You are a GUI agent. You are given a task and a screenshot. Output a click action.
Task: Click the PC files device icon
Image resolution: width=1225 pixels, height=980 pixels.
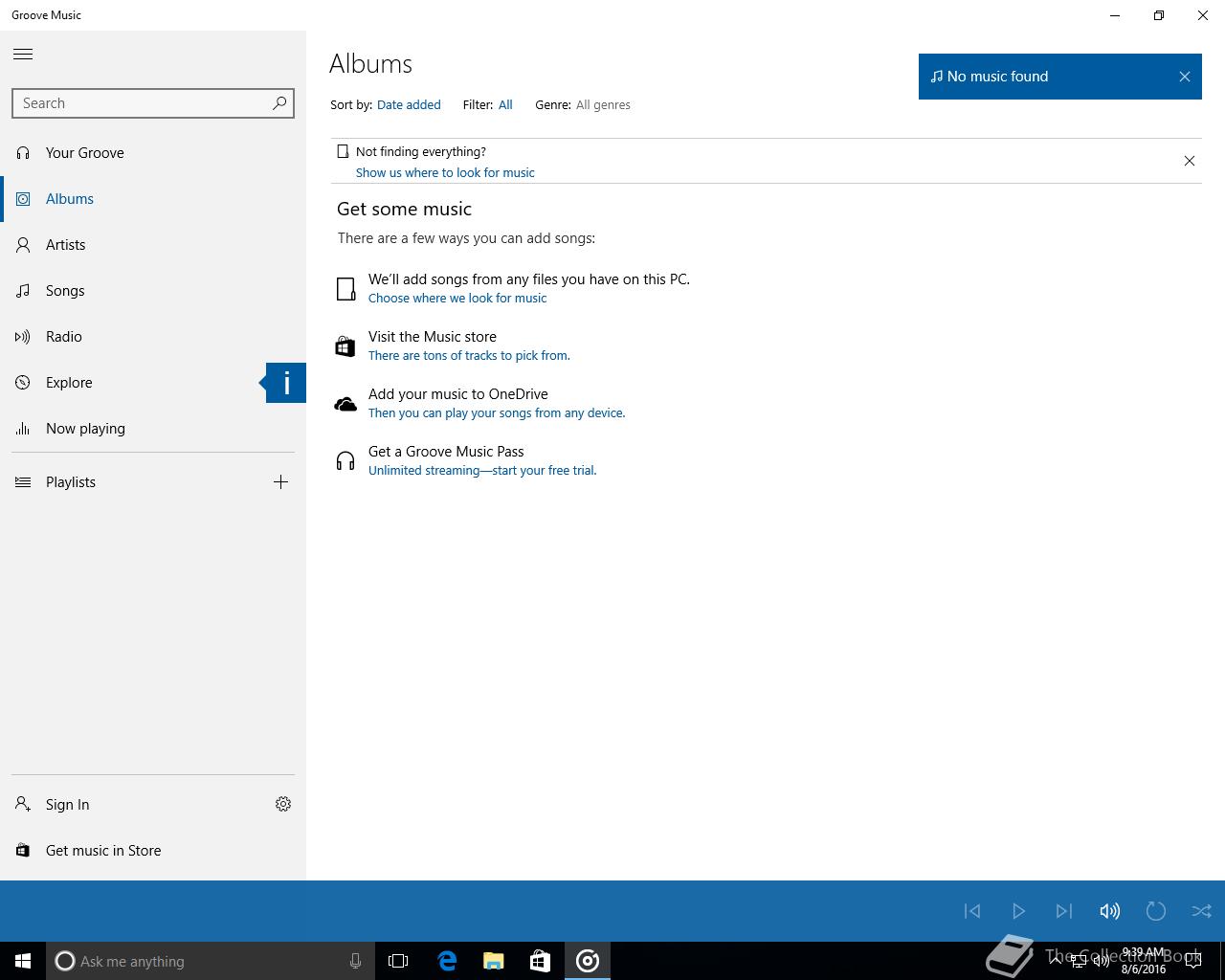click(x=345, y=289)
